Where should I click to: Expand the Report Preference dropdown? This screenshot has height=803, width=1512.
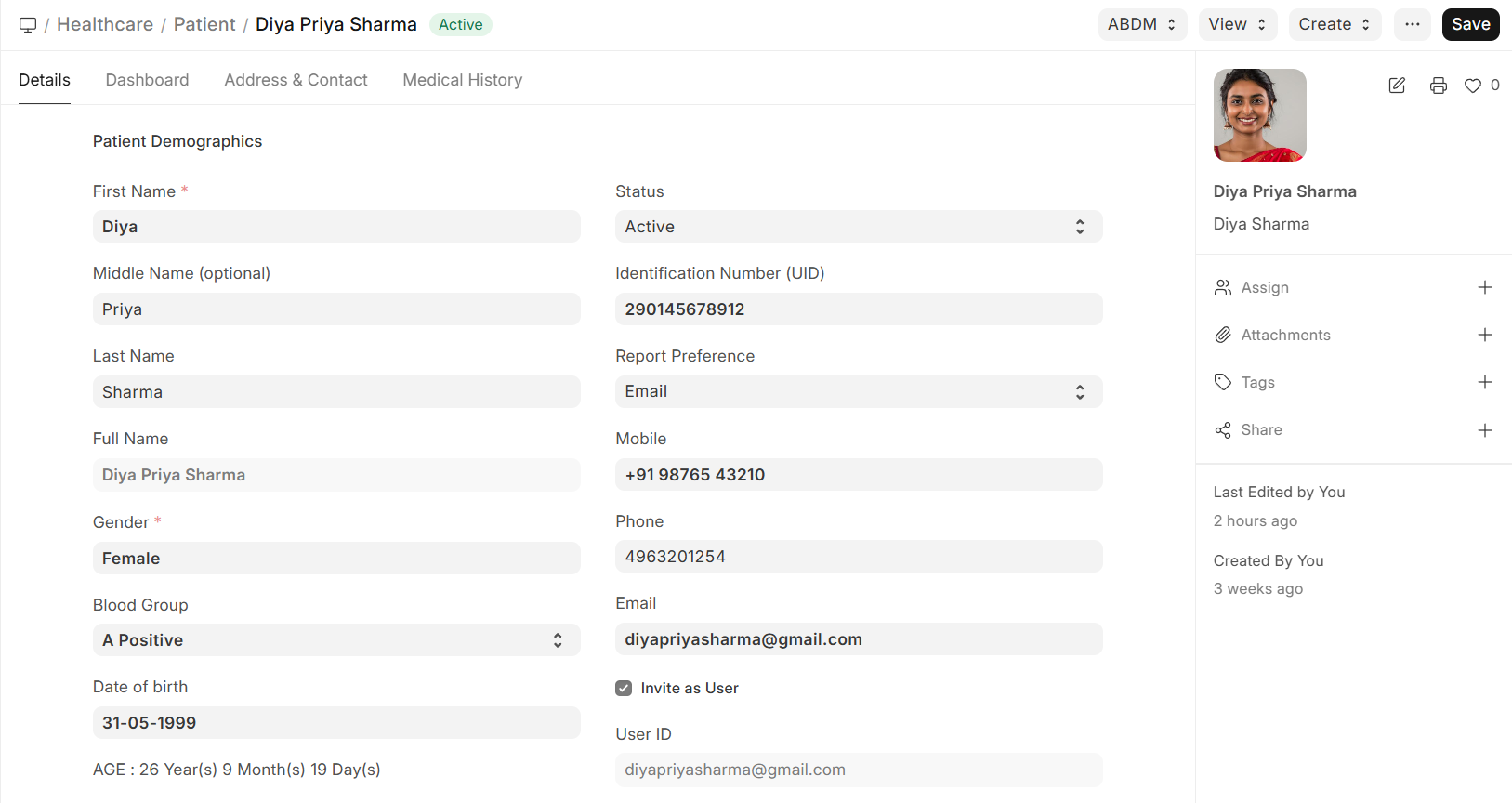858,392
